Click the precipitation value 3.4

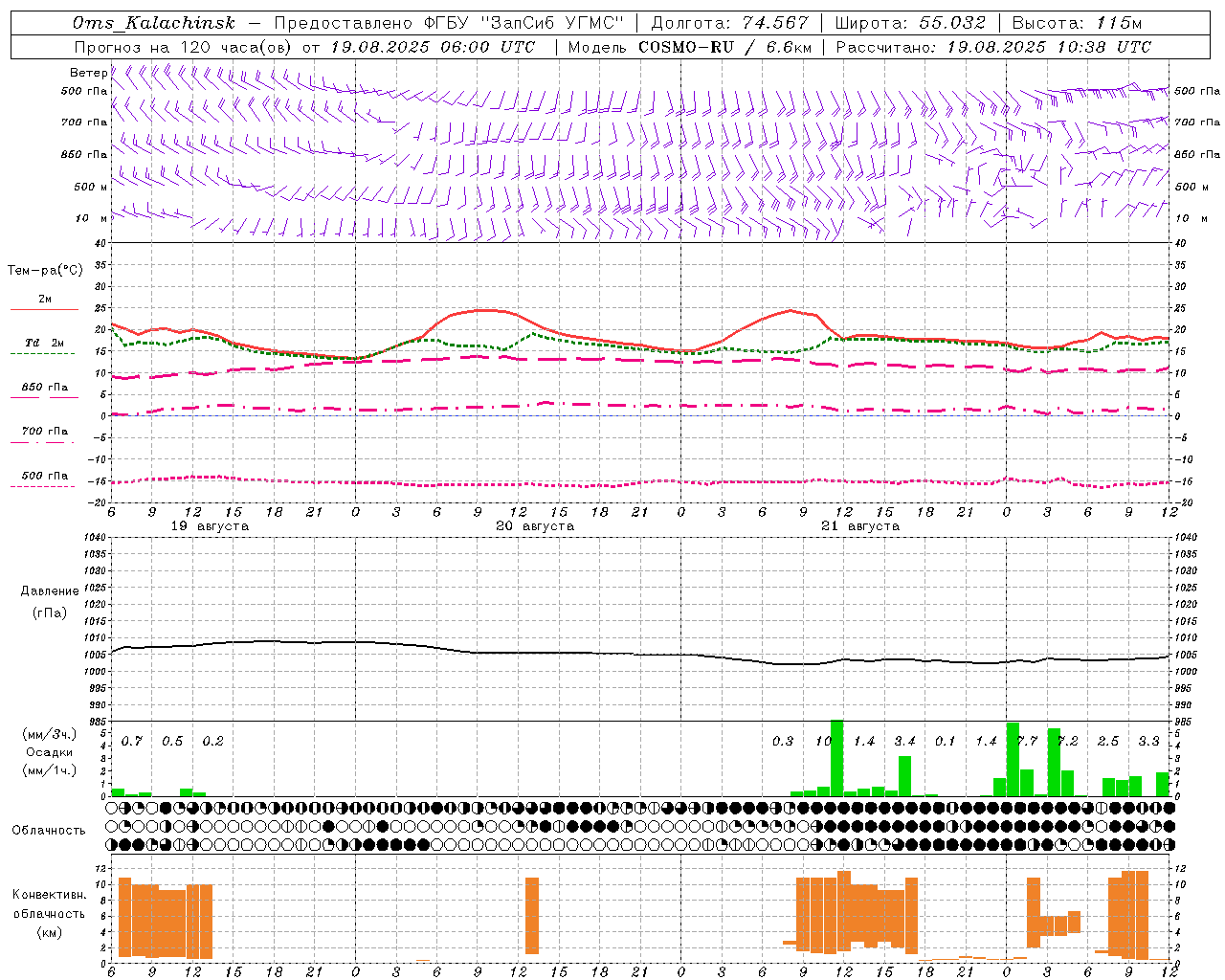click(904, 741)
